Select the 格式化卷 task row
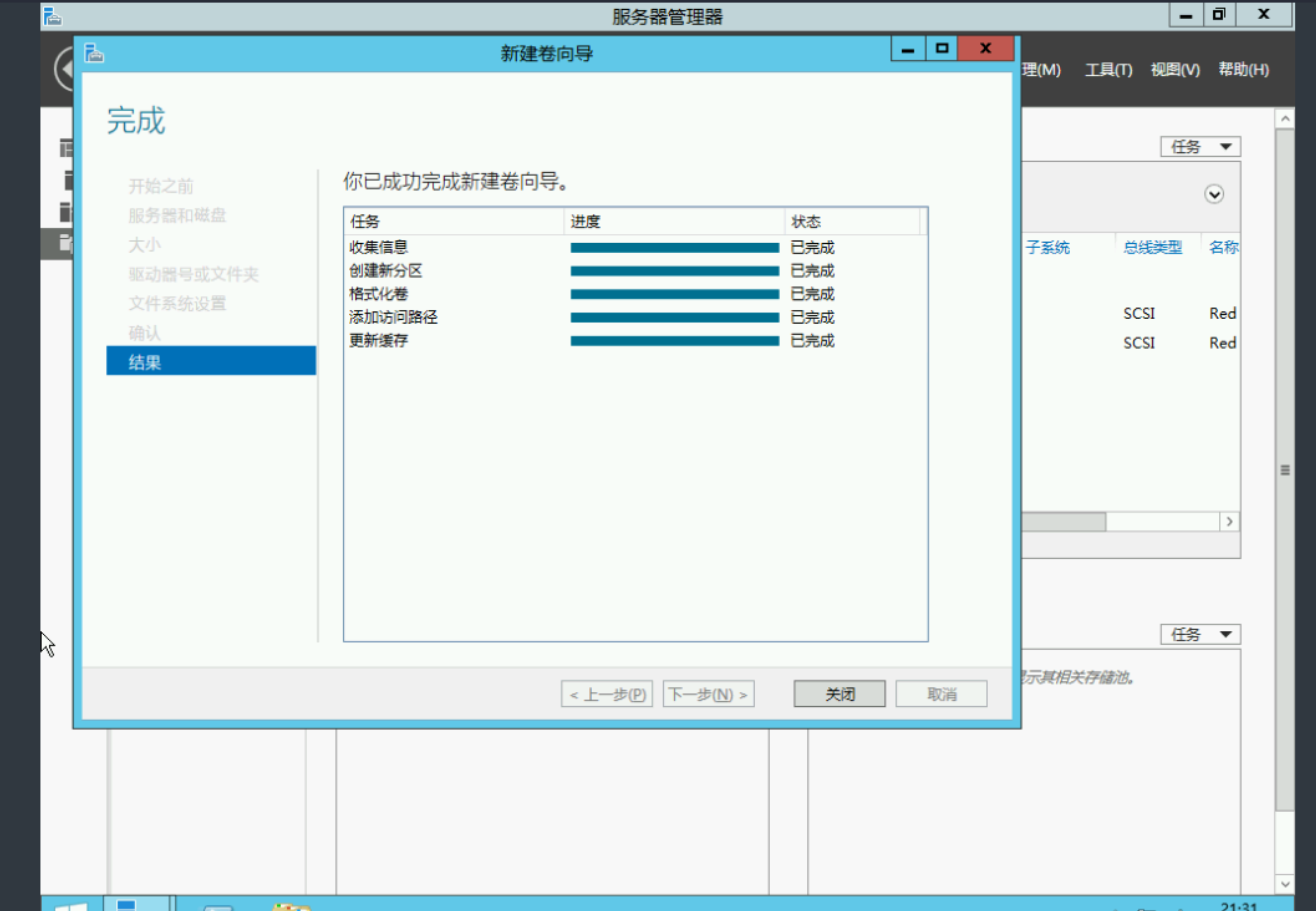The image size is (1316, 911). coord(635,294)
